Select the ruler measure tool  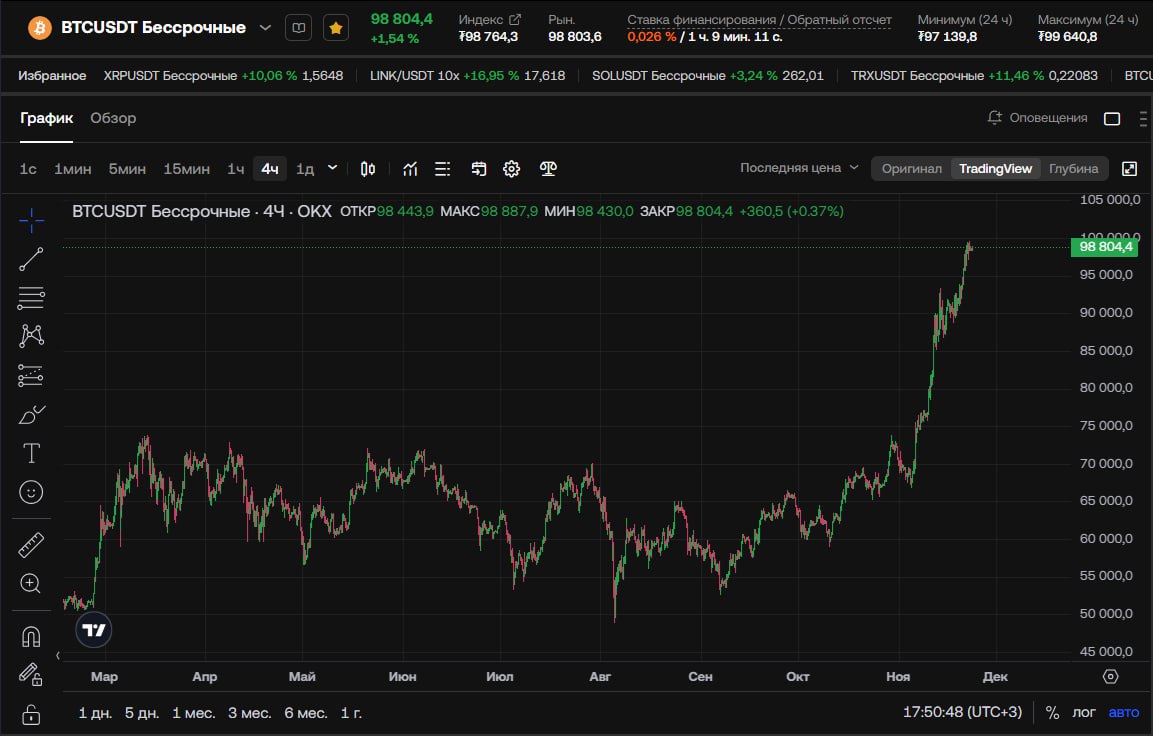tap(31, 545)
